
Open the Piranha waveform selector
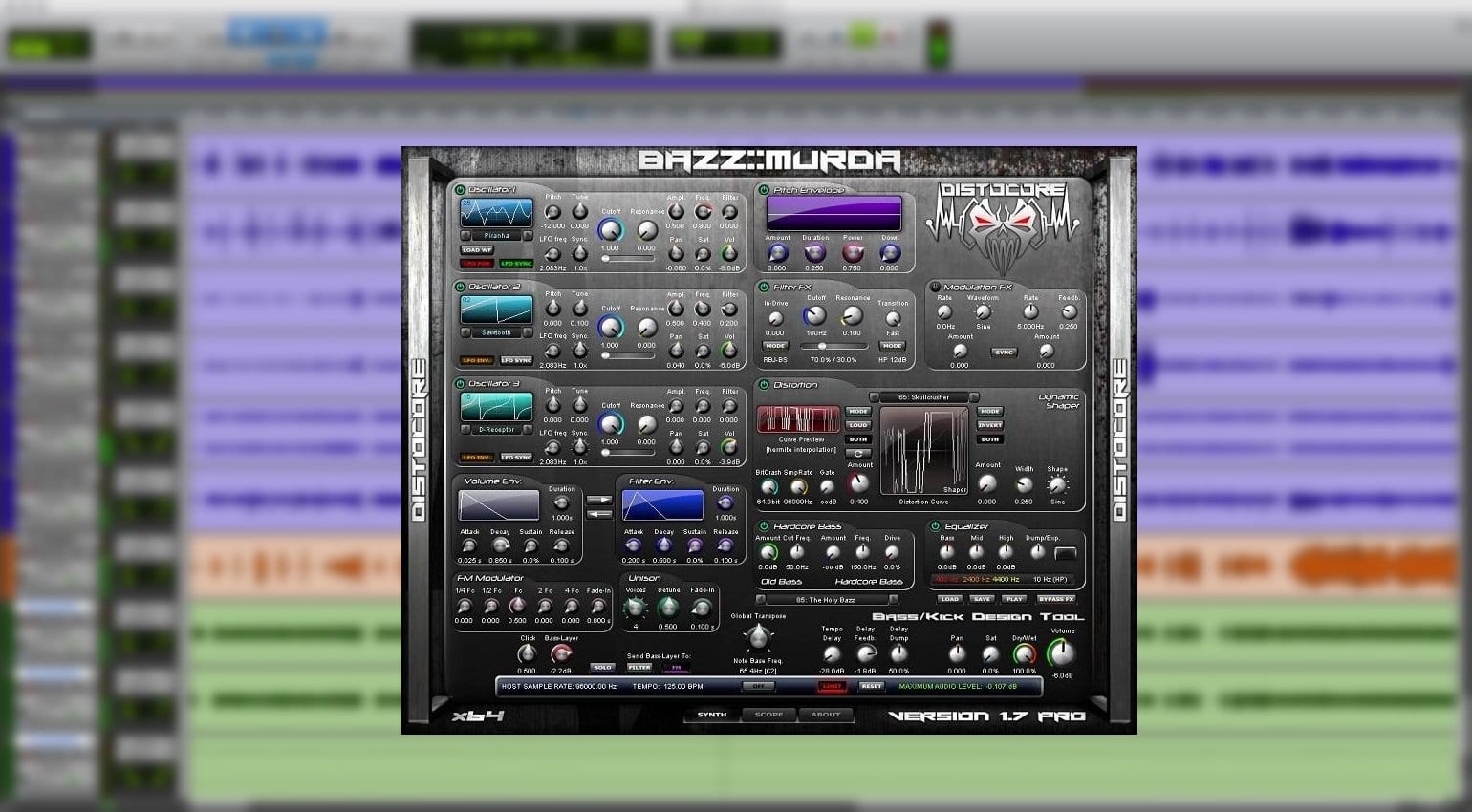[497, 235]
